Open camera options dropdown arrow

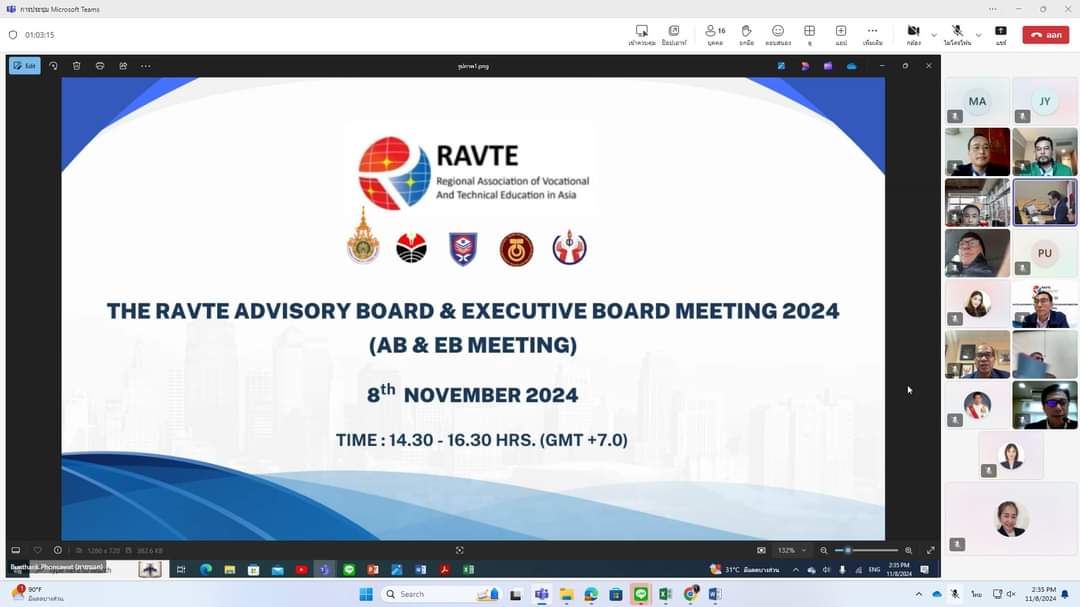click(x=934, y=35)
